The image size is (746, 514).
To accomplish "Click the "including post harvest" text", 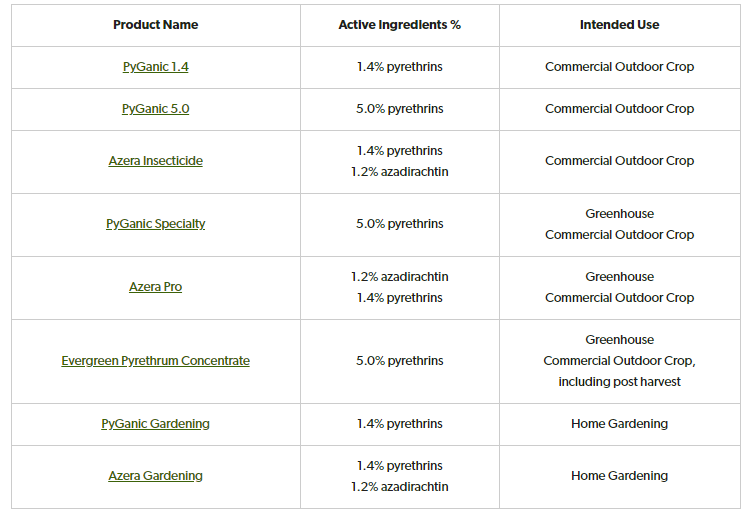I will click(619, 382).
